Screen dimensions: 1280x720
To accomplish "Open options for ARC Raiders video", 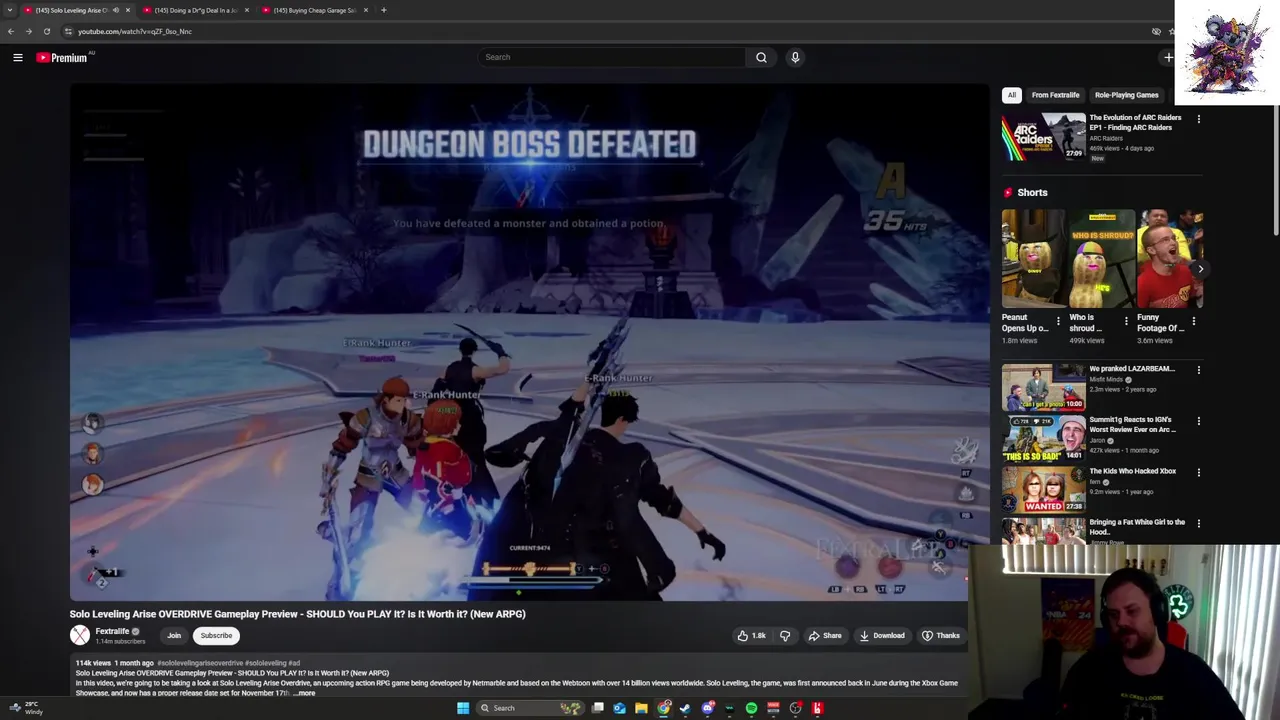I will (1199, 119).
